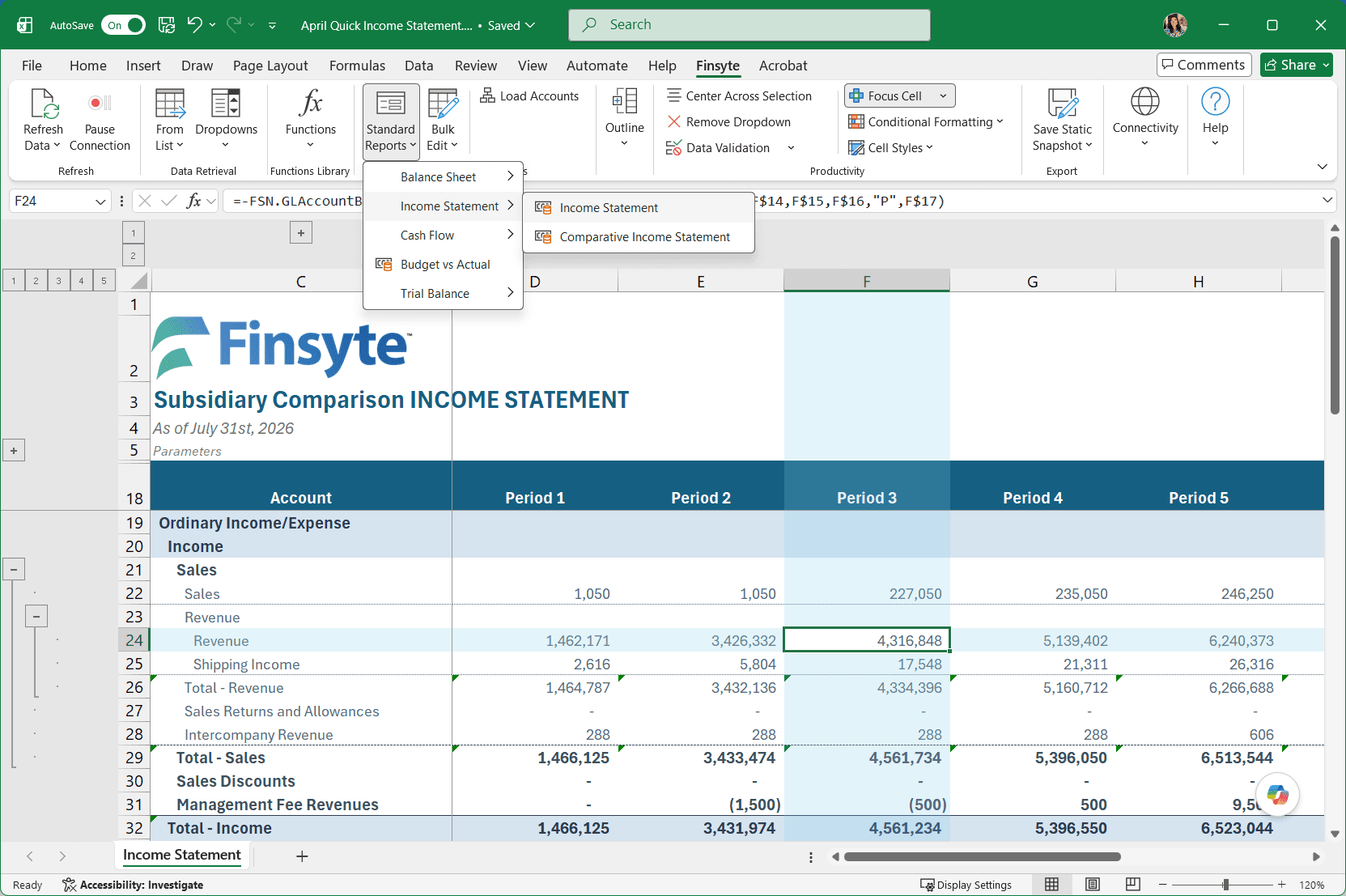This screenshot has height=896, width=1346.
Task: Toggle AutoSave switch
Action: coord(123,25)
